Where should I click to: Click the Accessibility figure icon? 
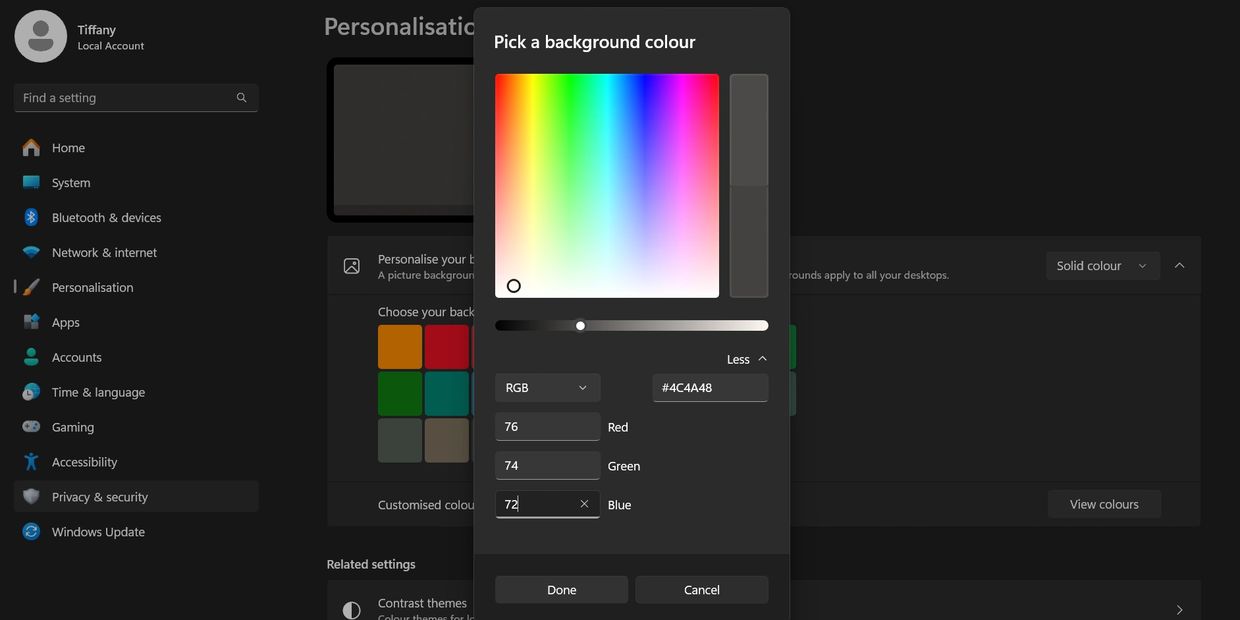coord(31,462)
